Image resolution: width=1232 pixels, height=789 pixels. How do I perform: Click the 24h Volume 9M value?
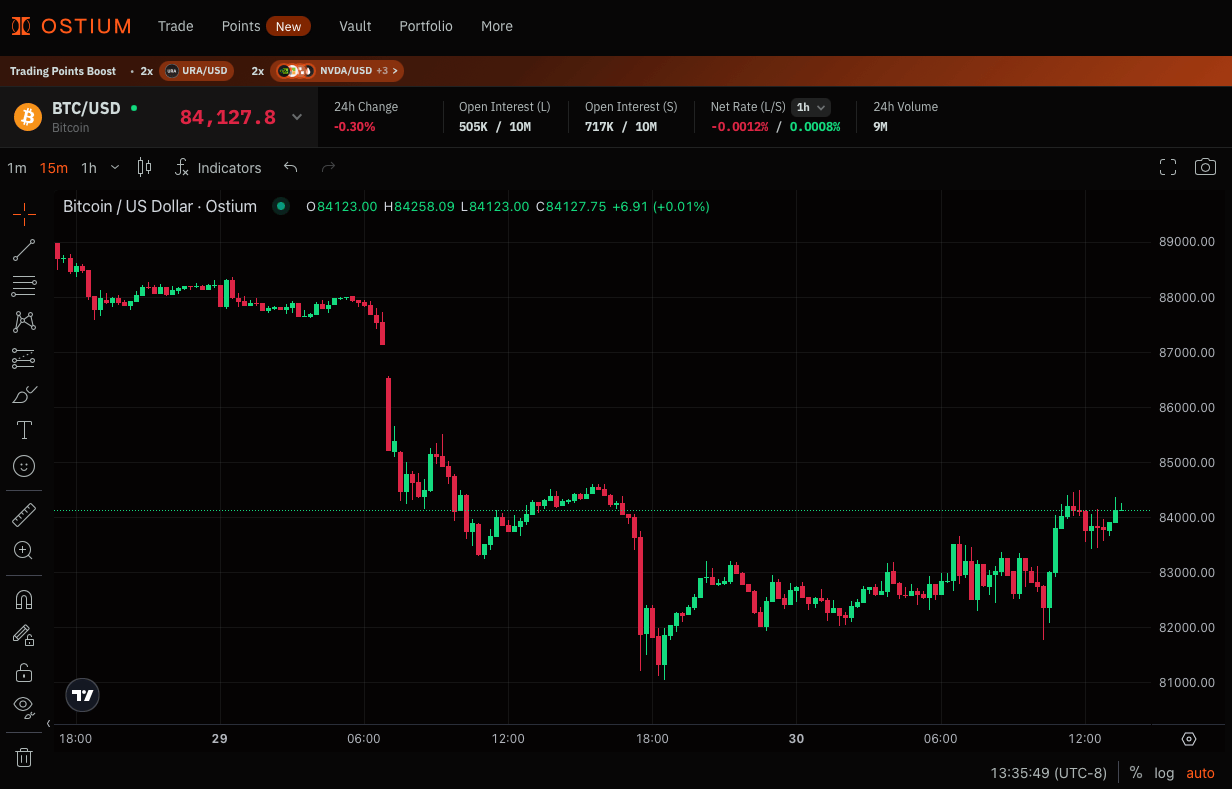pos(880,127)
